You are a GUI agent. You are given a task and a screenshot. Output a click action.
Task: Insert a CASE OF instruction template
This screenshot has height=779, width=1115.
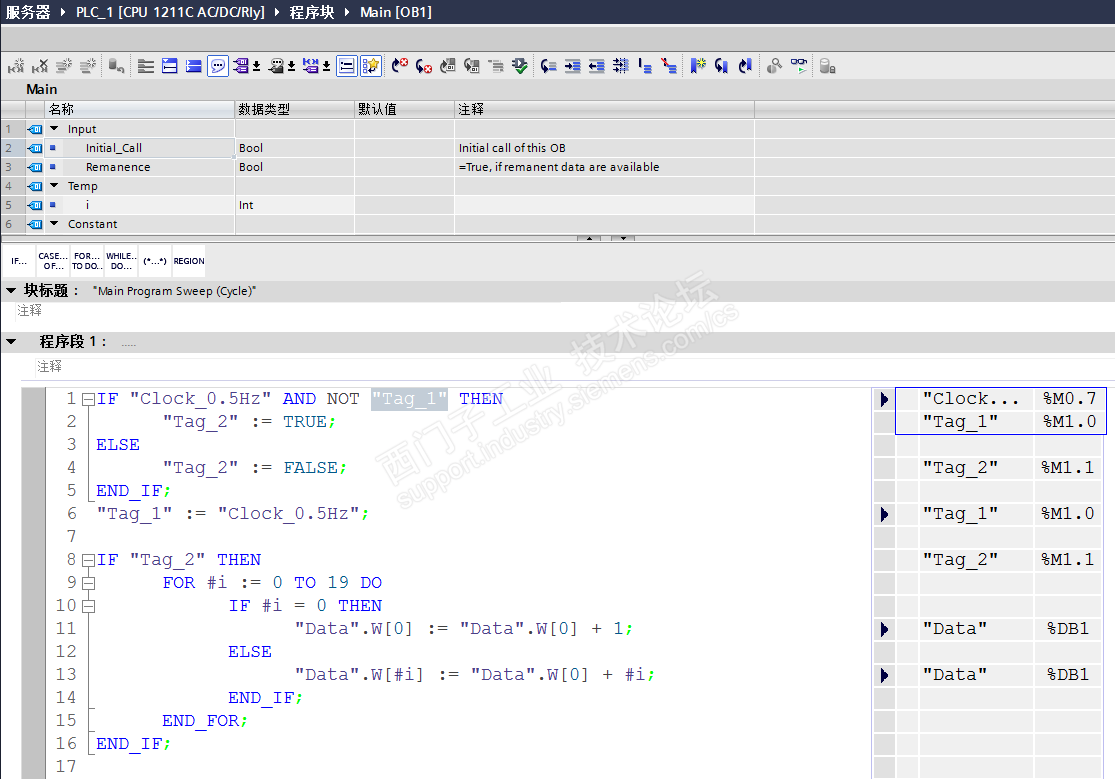53,261
